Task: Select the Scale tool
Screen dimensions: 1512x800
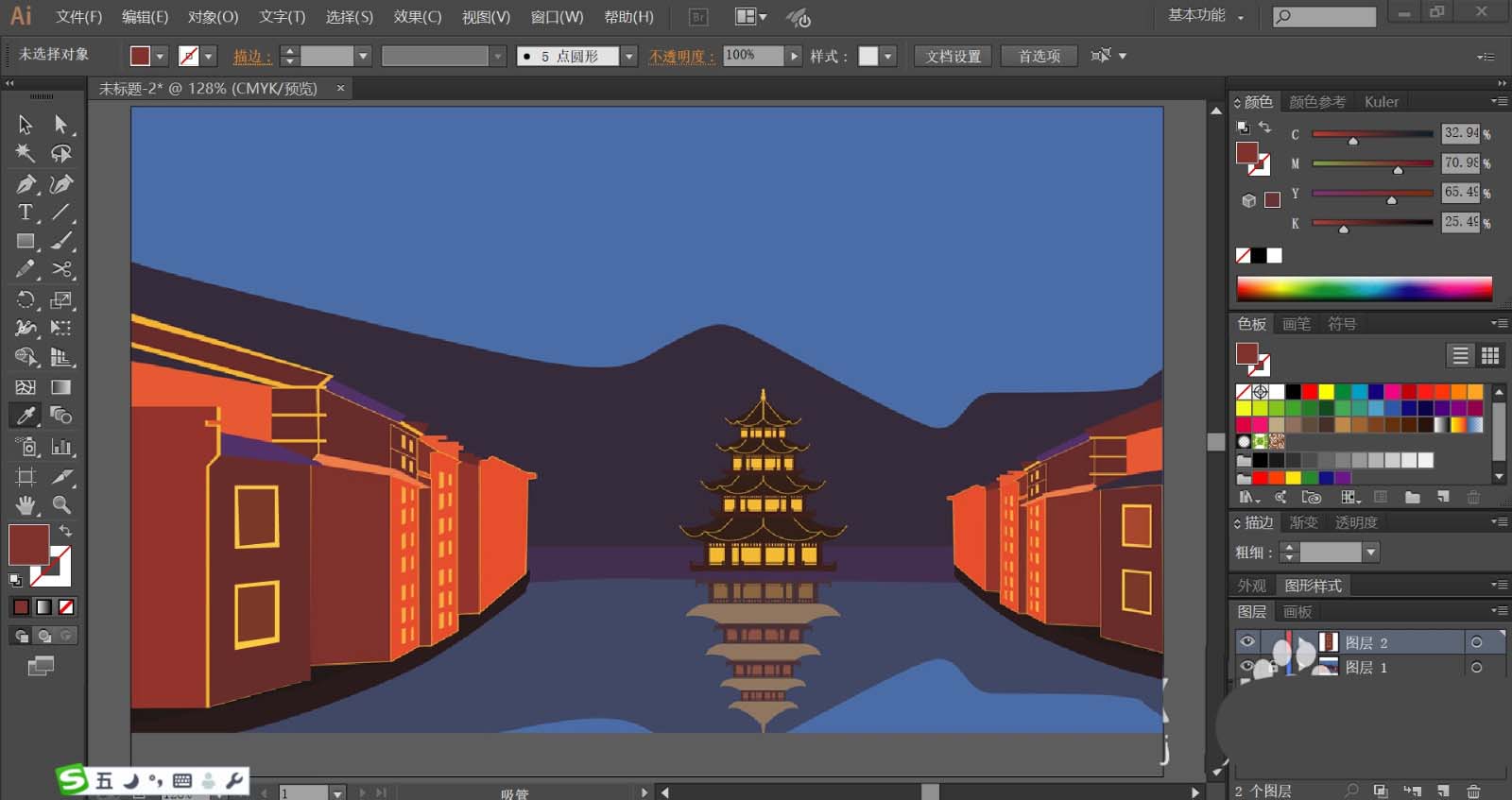Action: point(61,300)
